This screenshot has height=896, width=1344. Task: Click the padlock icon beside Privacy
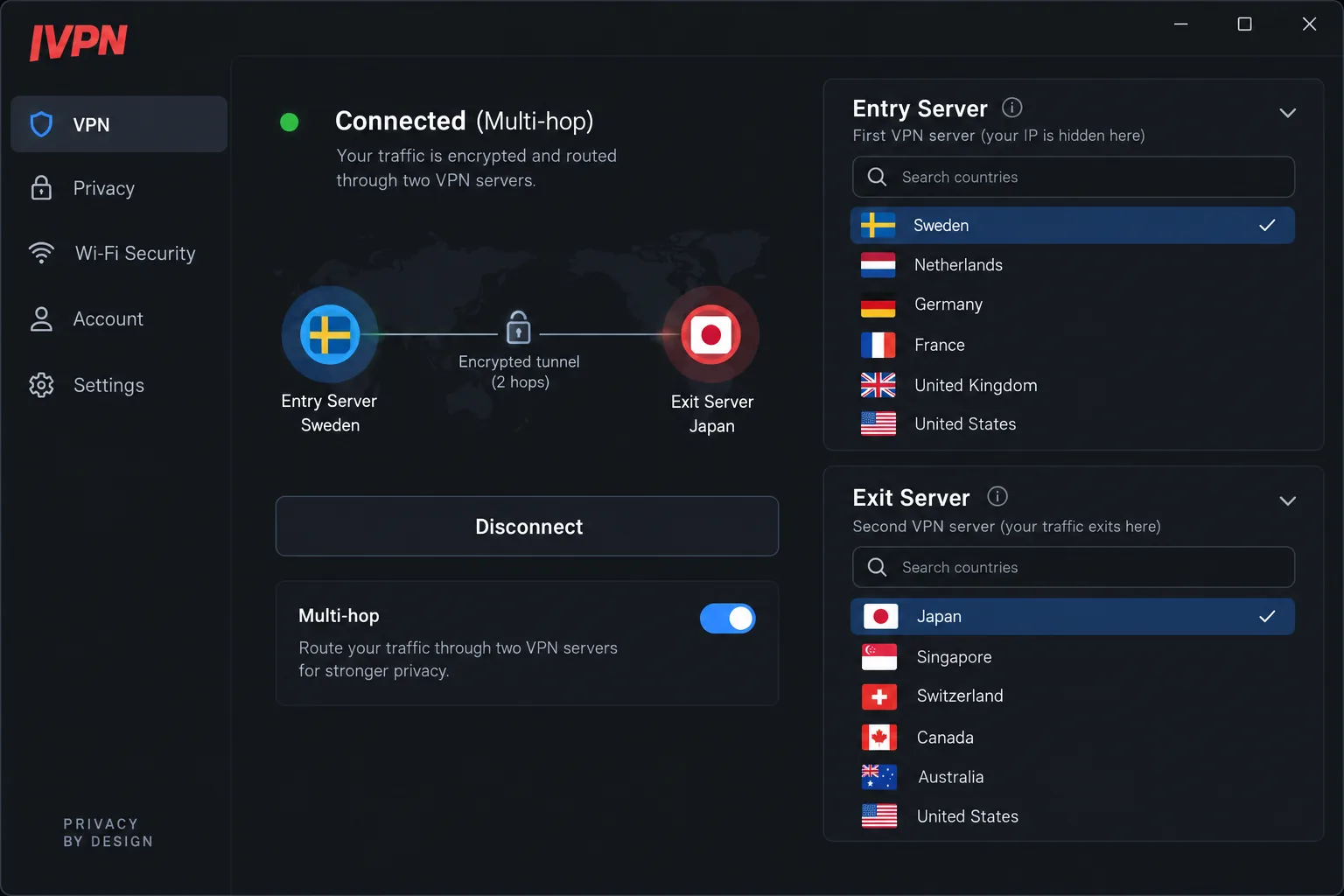coord(41,187)
